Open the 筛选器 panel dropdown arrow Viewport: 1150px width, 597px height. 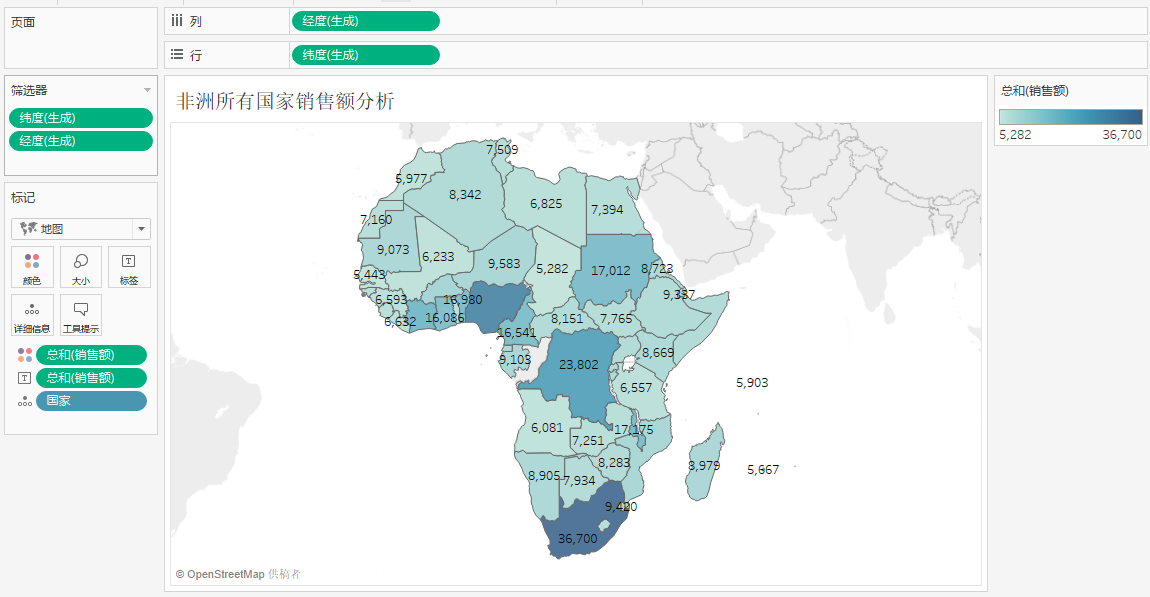(147, 90)
